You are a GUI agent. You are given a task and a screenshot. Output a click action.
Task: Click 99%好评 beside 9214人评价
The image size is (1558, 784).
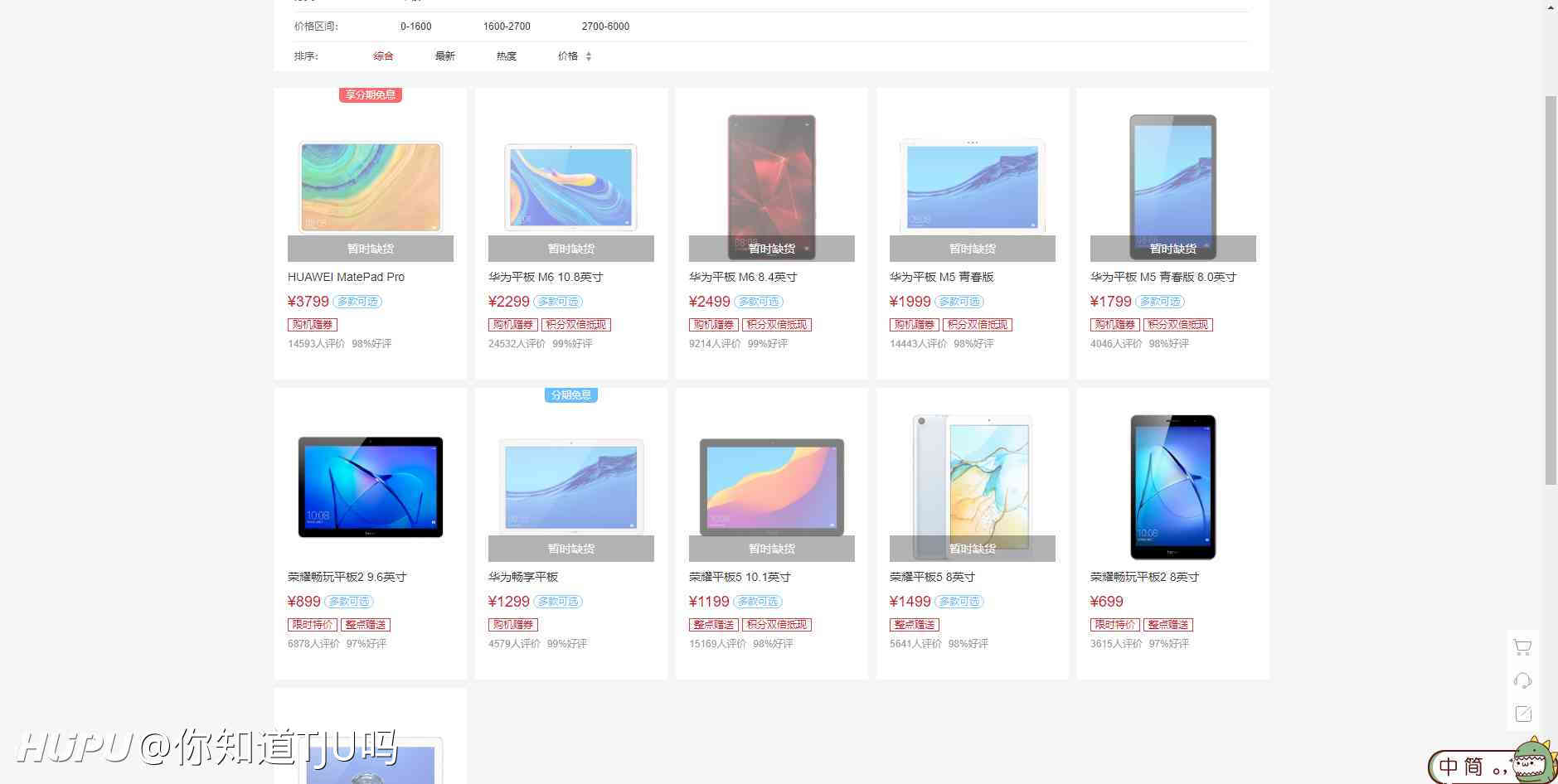tap(768, 344)
